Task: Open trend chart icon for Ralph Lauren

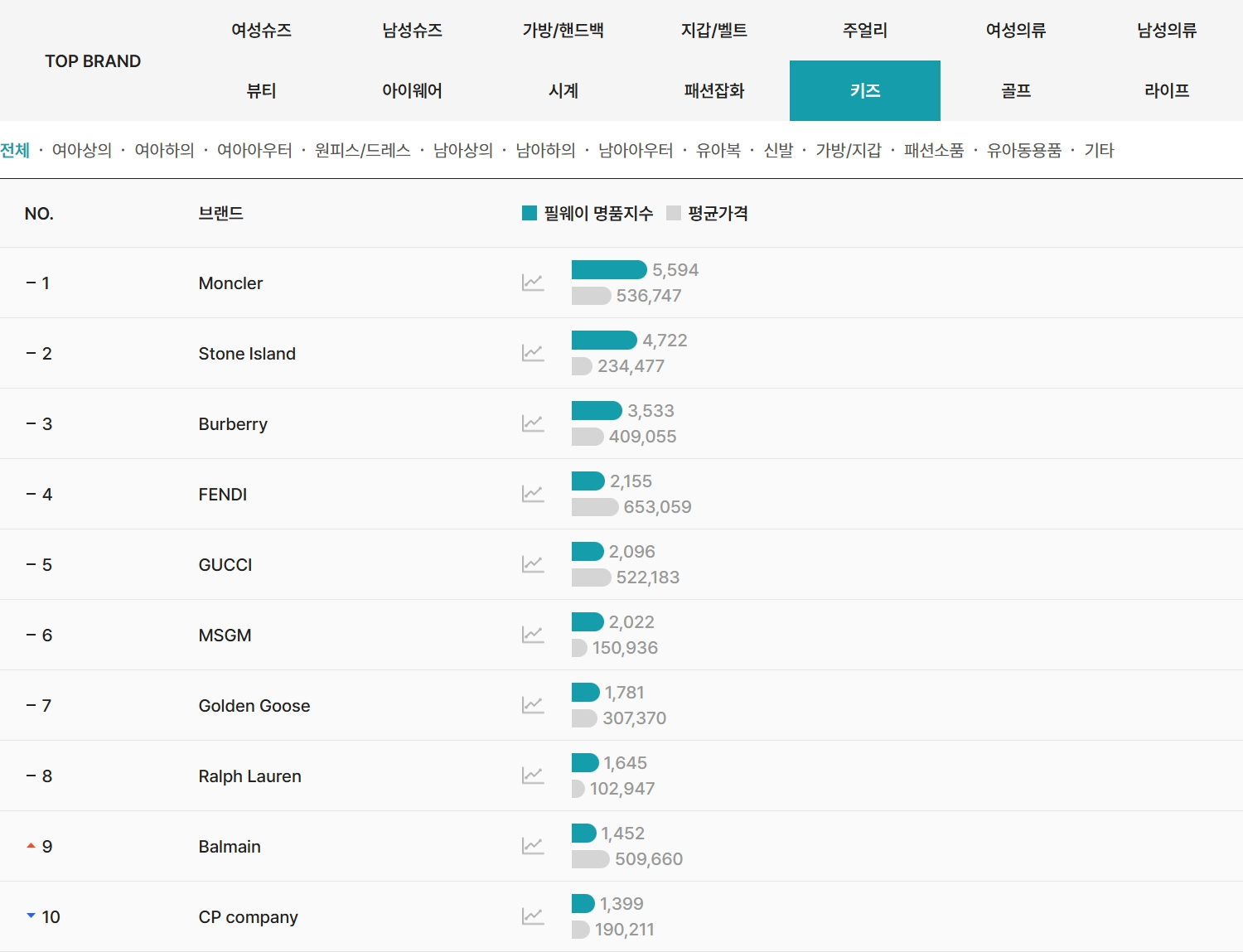Action: (x=533, y=776)
